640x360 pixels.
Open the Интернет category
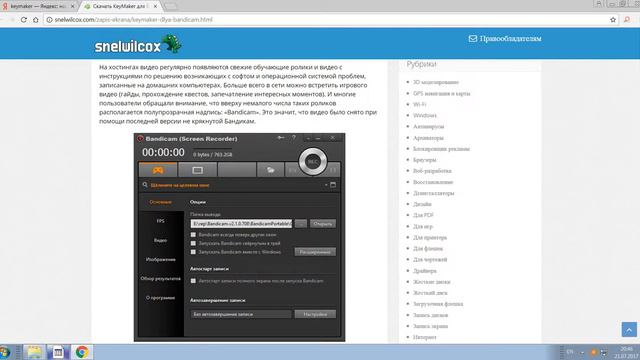tap(424, 337)
